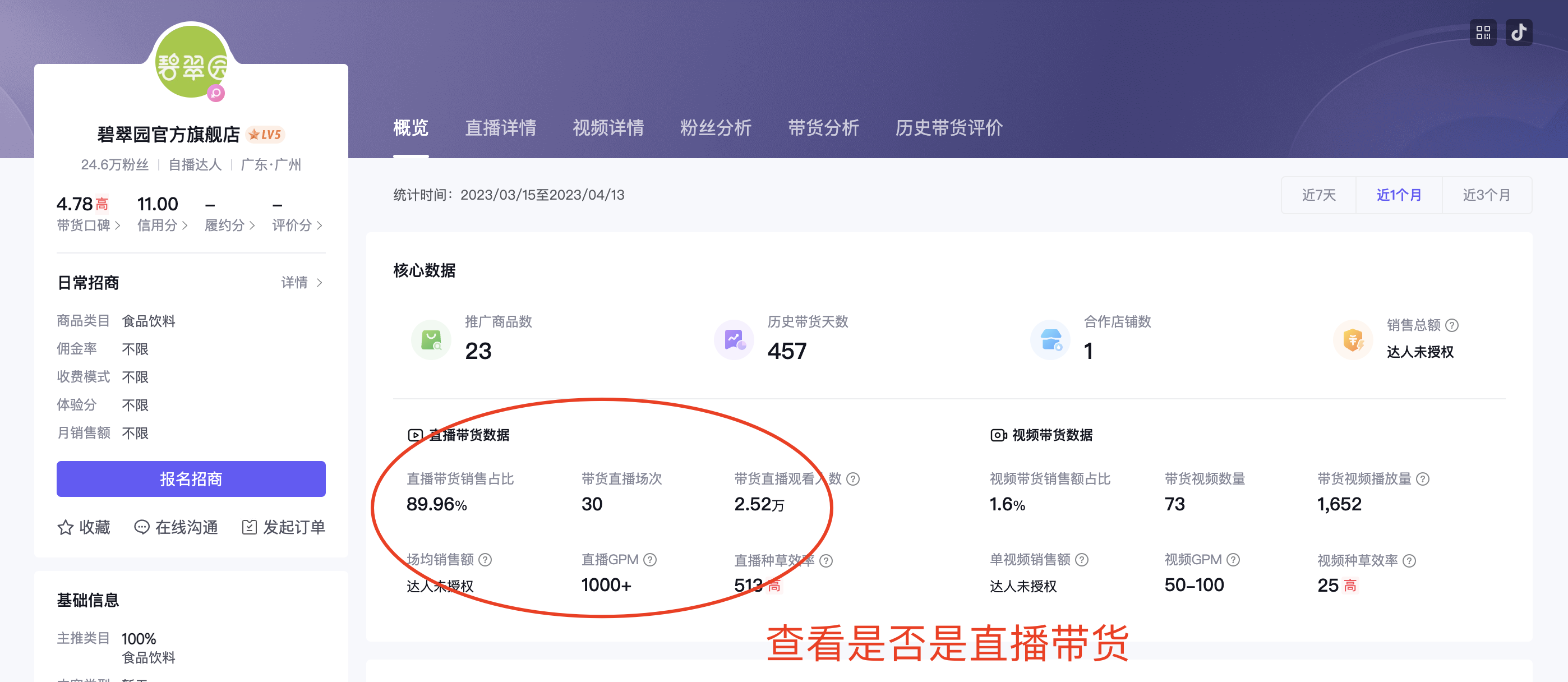Open help tooltip for 带货直播观看人数
Screen dimensions: 1568x682
tap(853, 479)
